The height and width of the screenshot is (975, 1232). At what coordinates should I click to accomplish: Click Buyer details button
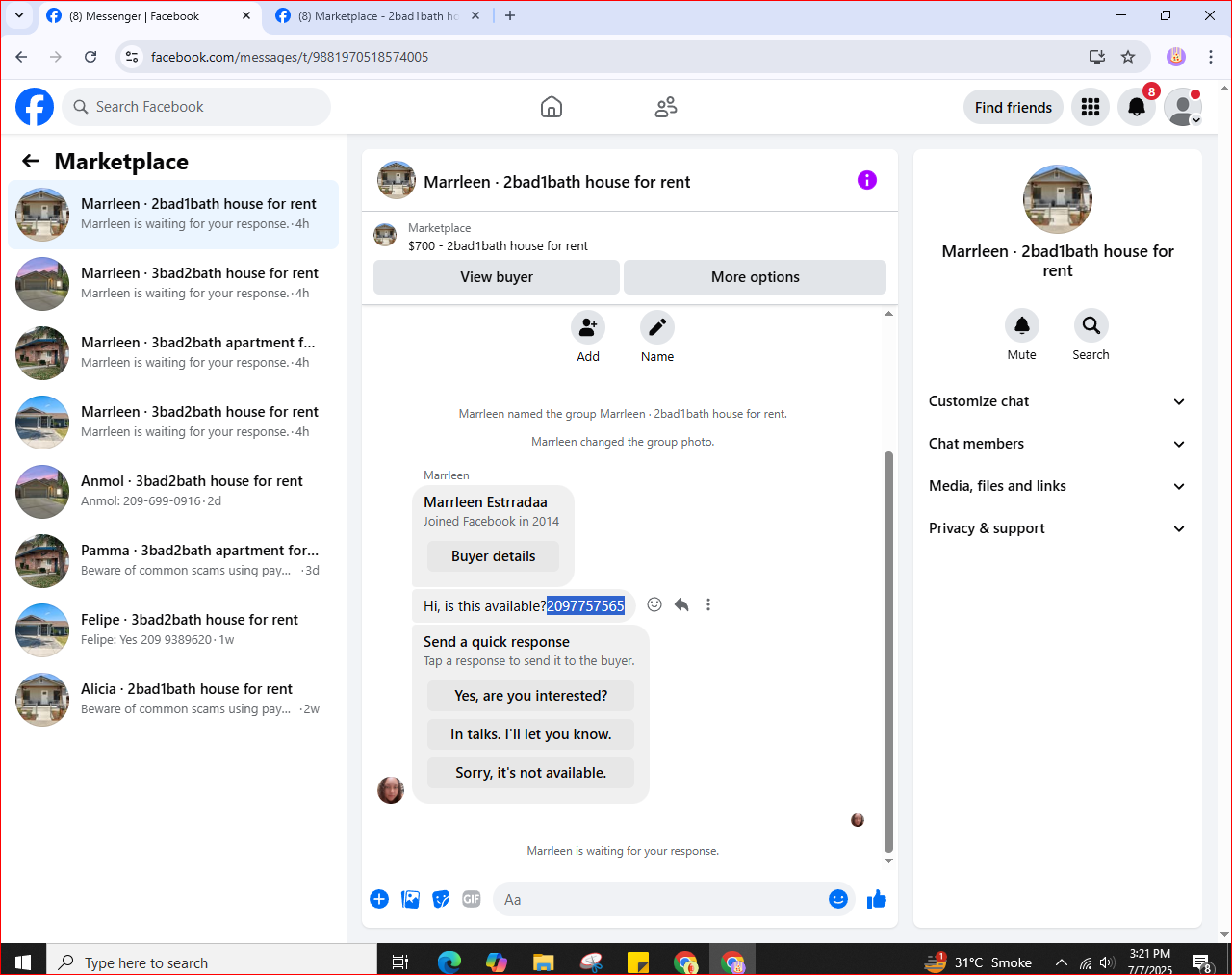(x=494, y=556)
